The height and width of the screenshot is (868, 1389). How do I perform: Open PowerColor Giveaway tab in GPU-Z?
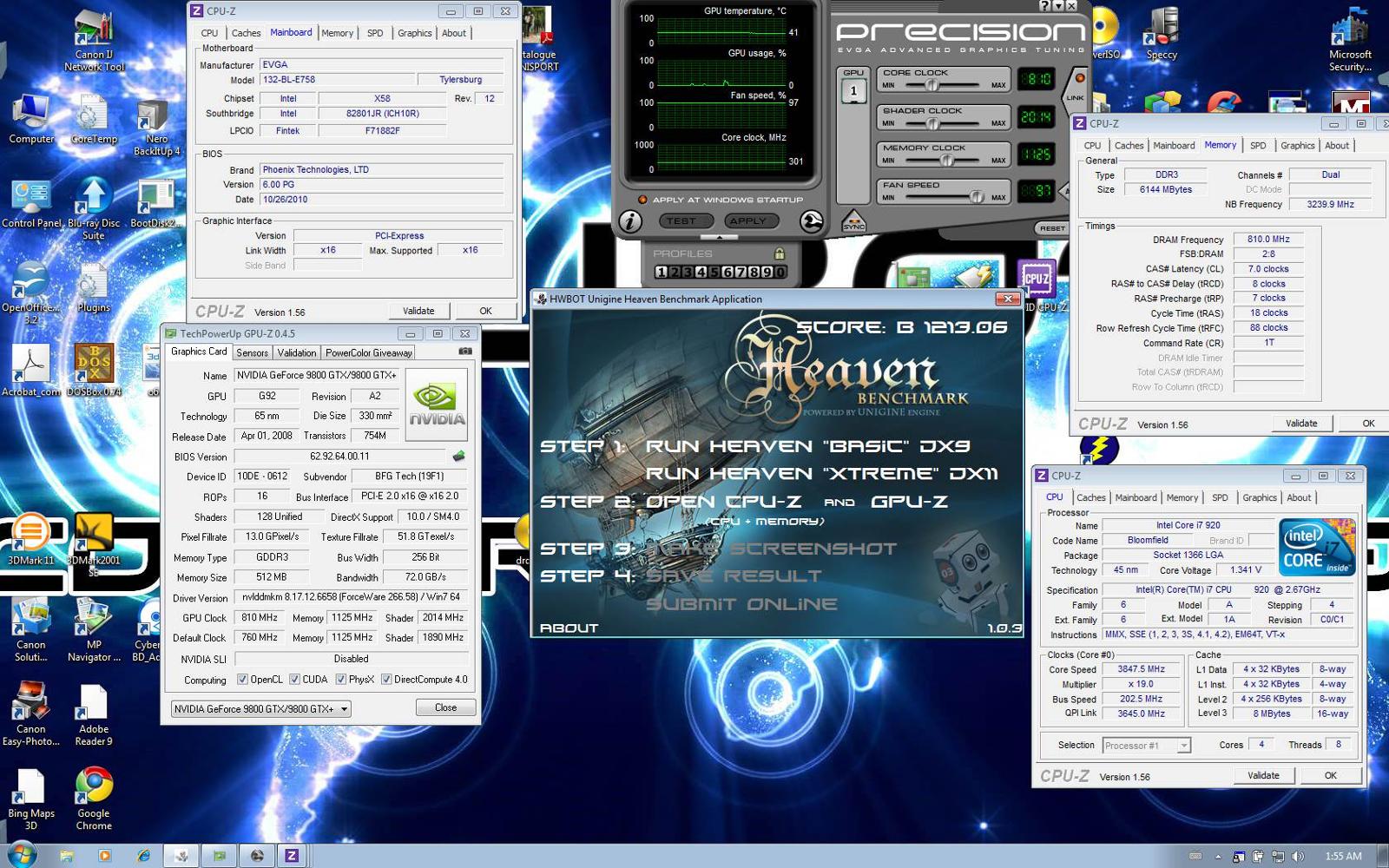click(x=369, y=353)
